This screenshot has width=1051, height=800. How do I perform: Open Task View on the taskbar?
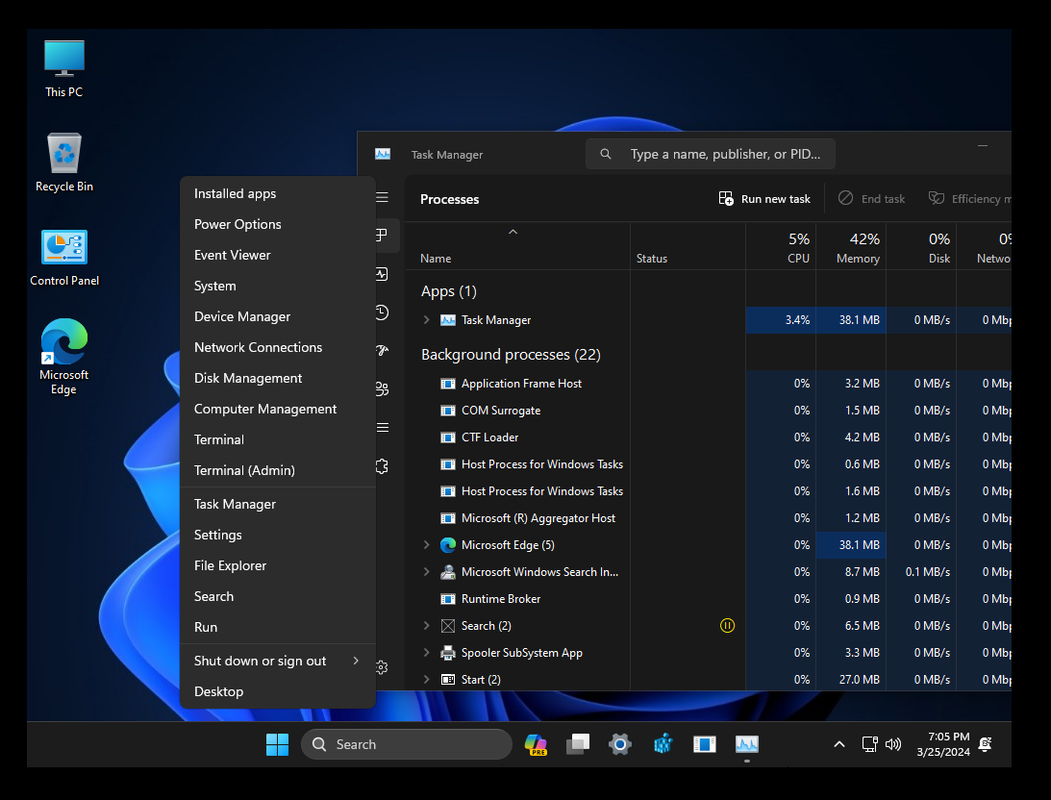[x=578, y=744]
